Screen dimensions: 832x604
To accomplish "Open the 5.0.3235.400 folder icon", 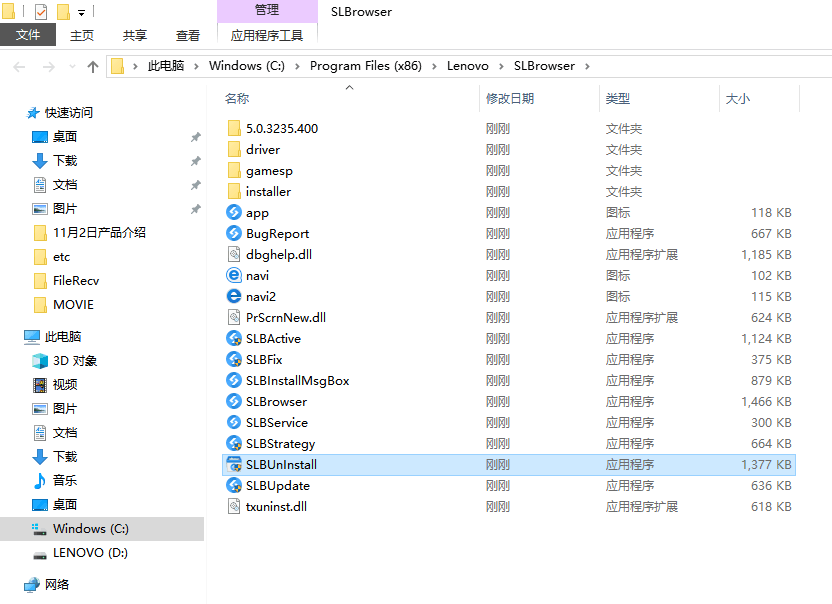I will click(x=233, y=128).
